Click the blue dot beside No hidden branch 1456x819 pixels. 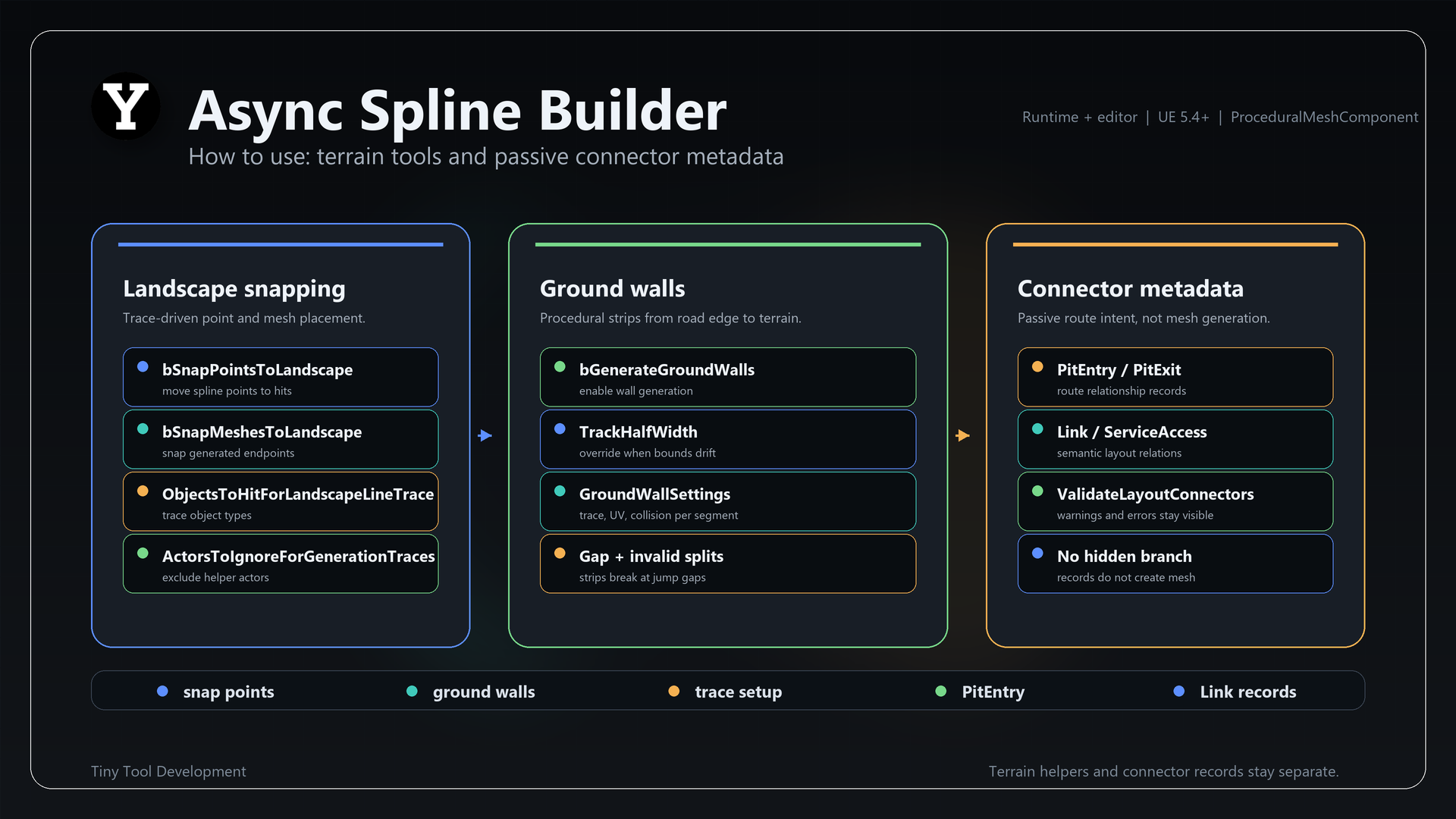click(1037, 553)
